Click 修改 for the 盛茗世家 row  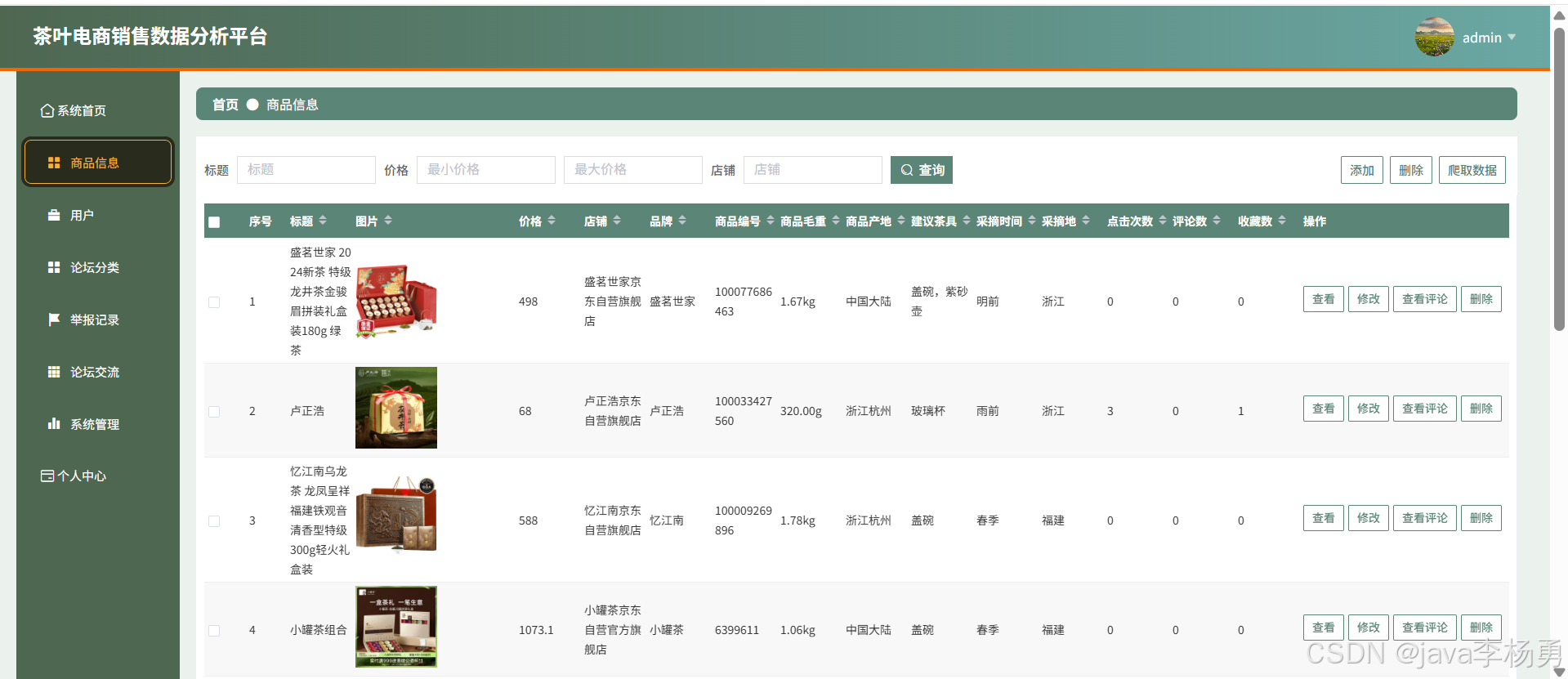pyautogui.click(x=1369, y=299)
